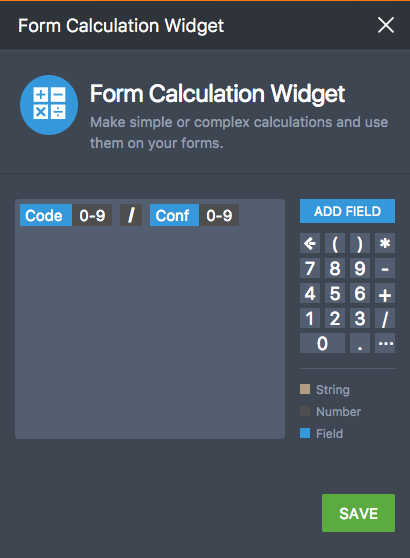
Task: Click the divide slash key on keypad
Action: click(385, 318)
